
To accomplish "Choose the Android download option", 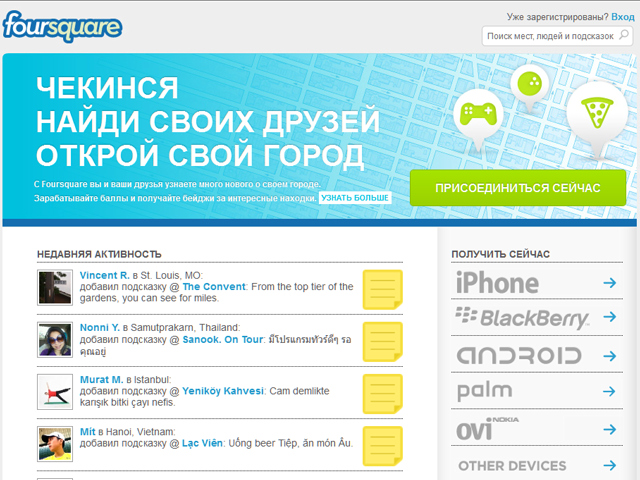I will (x=535, y=355).
